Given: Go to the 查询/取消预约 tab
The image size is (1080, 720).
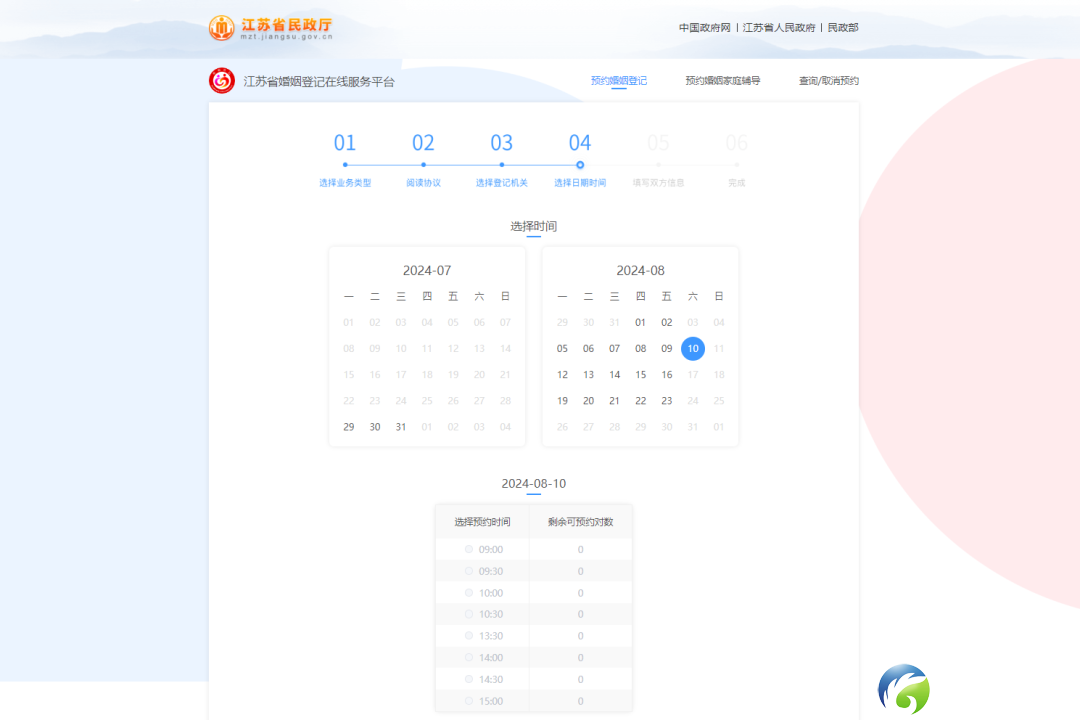Looking at the screenshot, I should click(x=829, y=81).
